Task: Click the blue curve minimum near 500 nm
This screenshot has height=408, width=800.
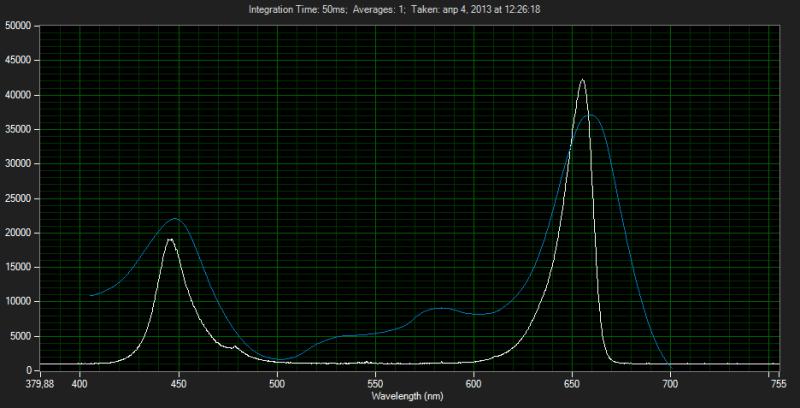Action: click(280, 359)
